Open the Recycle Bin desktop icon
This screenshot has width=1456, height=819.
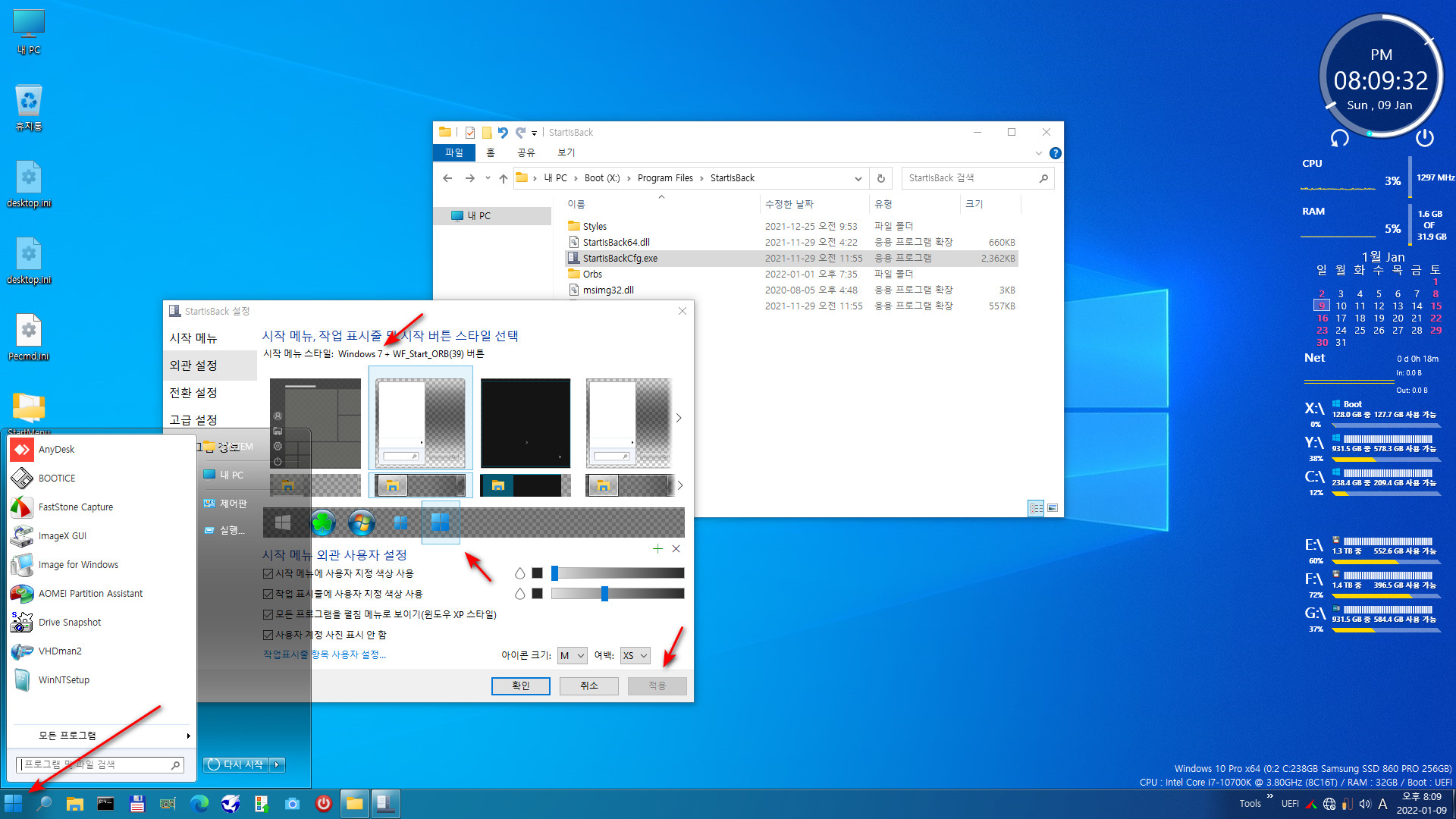[x=29, y=108]
